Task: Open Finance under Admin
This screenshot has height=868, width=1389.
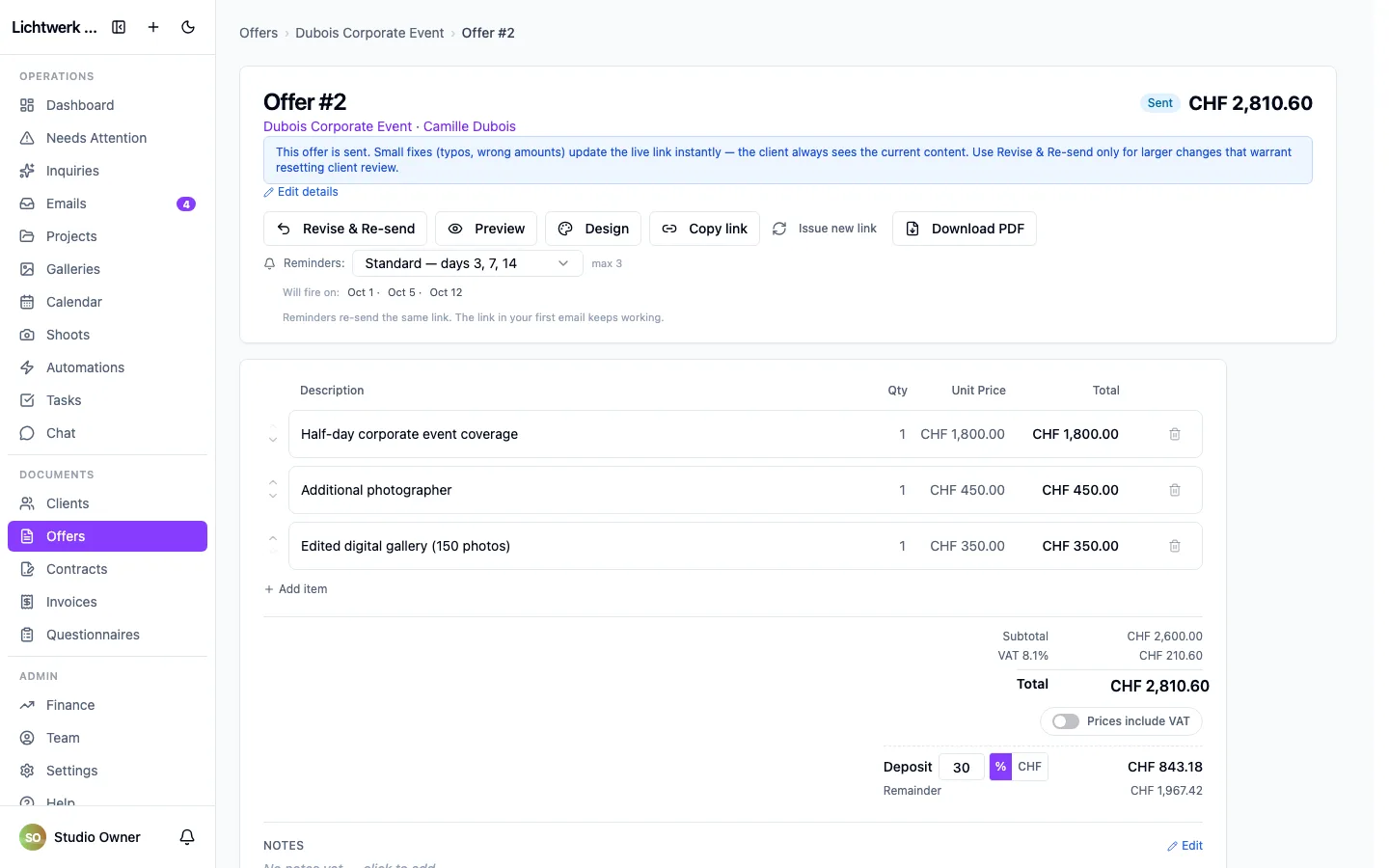Action: (x=107, y=705)
